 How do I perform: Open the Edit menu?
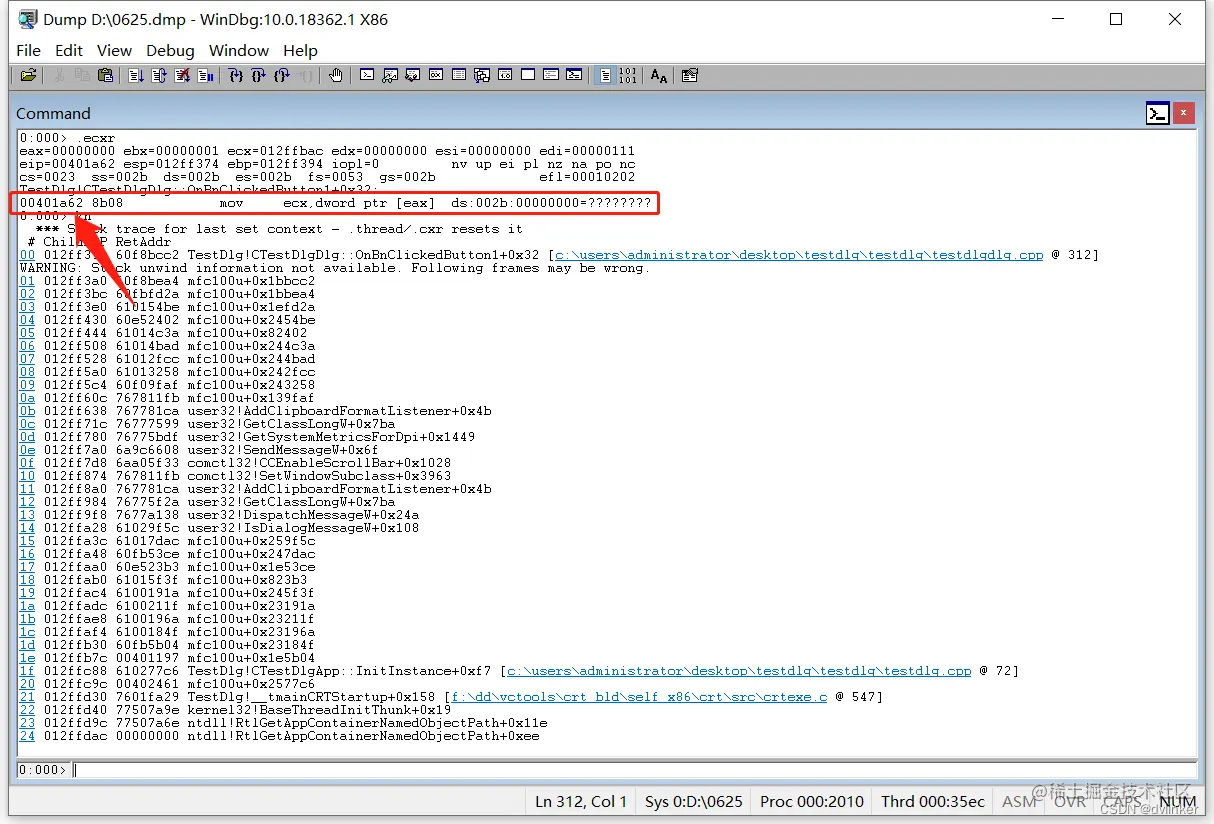69,50
